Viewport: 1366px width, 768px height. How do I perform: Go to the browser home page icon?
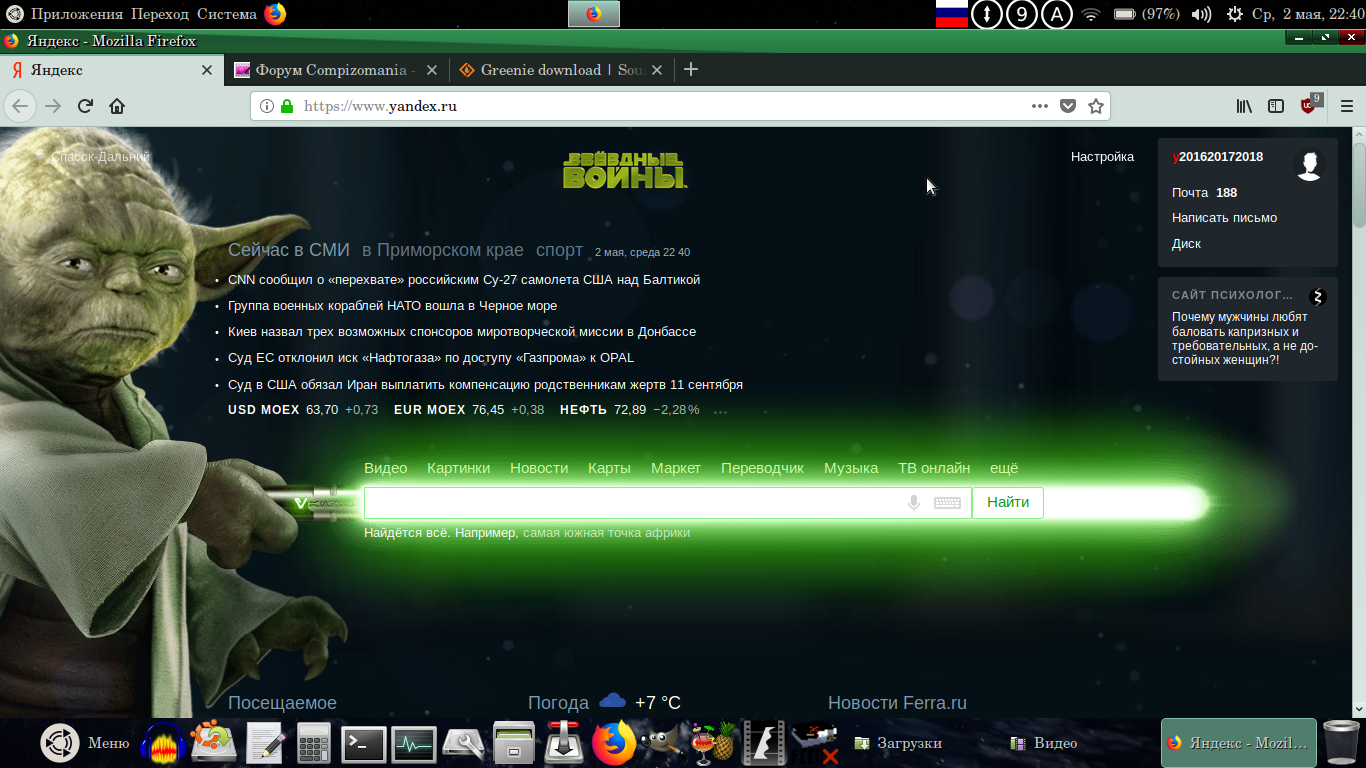(x=117, y=106)
